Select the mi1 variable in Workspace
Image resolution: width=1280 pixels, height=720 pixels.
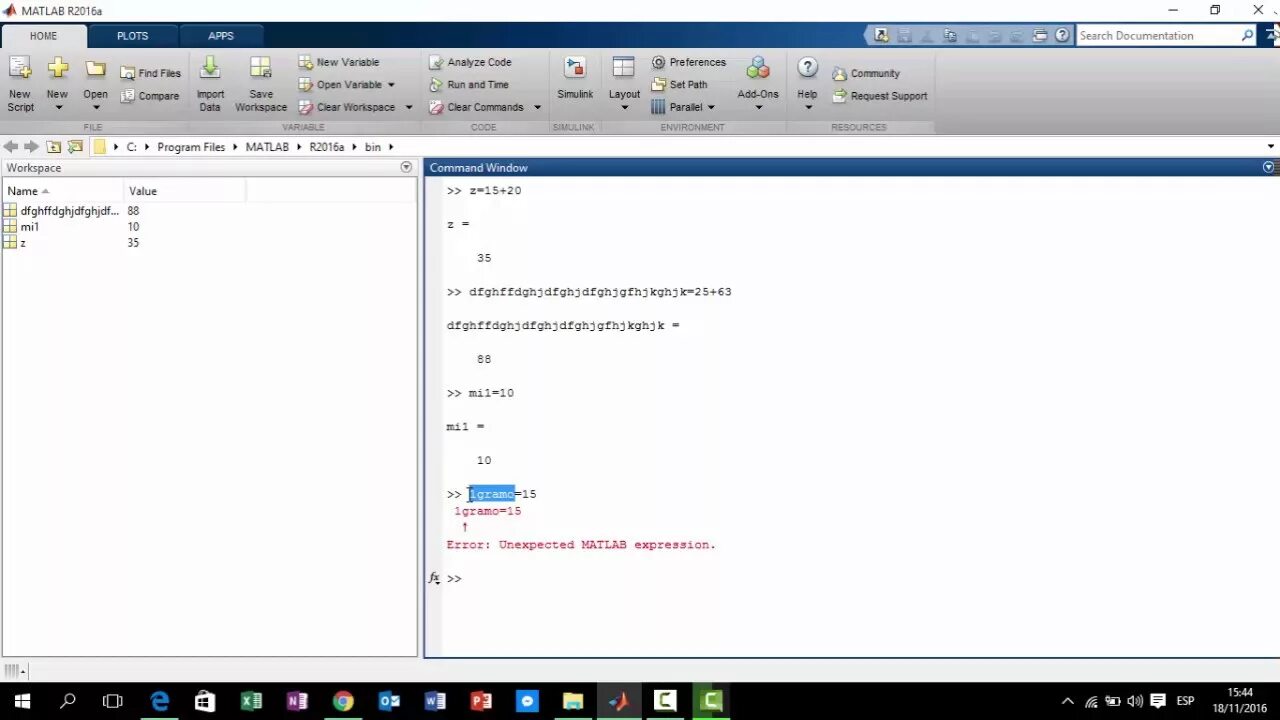click(29, 226)
